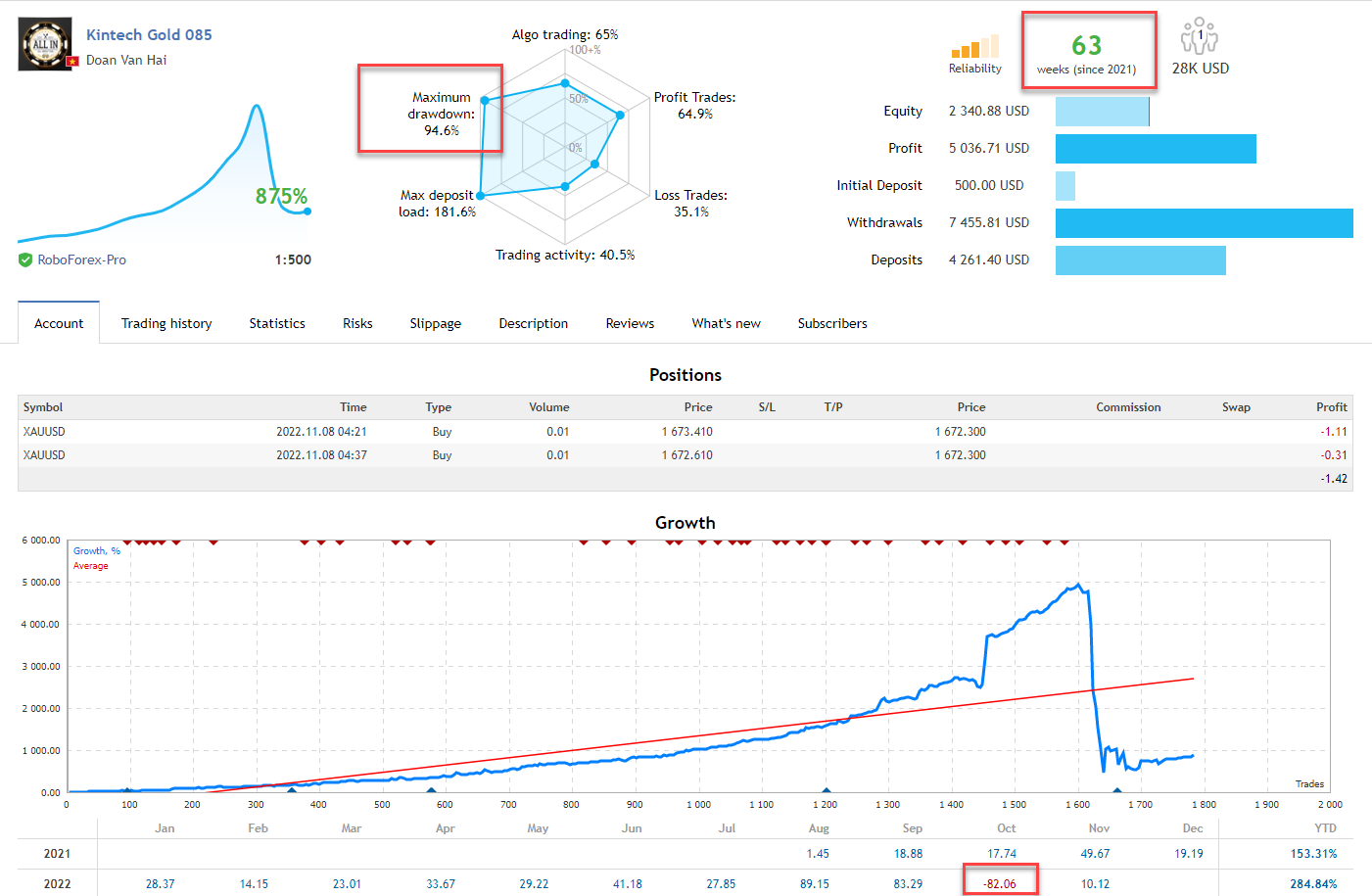
Task: Click the 63 weeks value
Action: (x=1087, y=46)
